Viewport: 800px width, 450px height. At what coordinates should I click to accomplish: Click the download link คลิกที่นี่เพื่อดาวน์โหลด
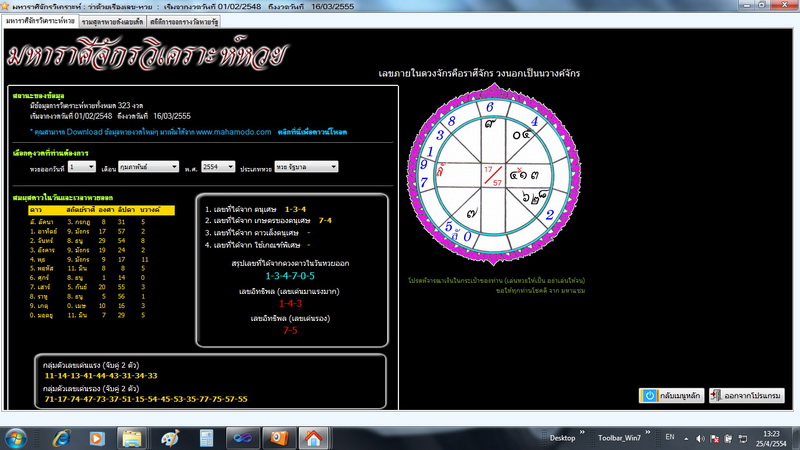(x=312, y=132)
